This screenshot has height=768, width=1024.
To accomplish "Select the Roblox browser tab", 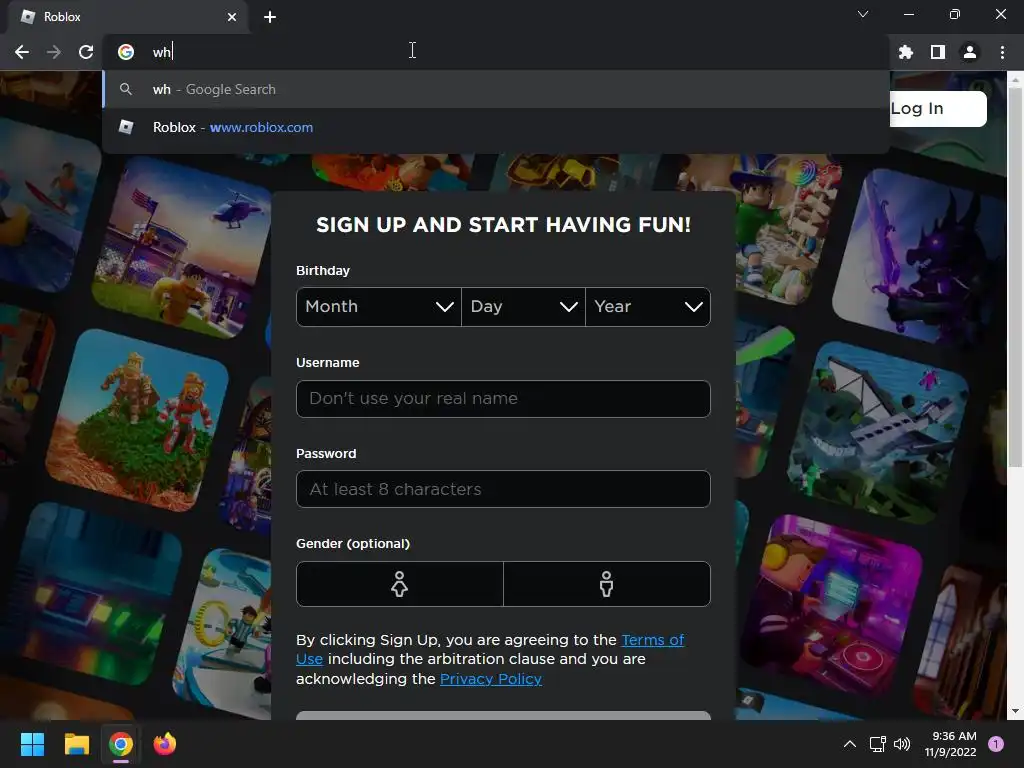I will pyautogui.click(x=127, y=17).
